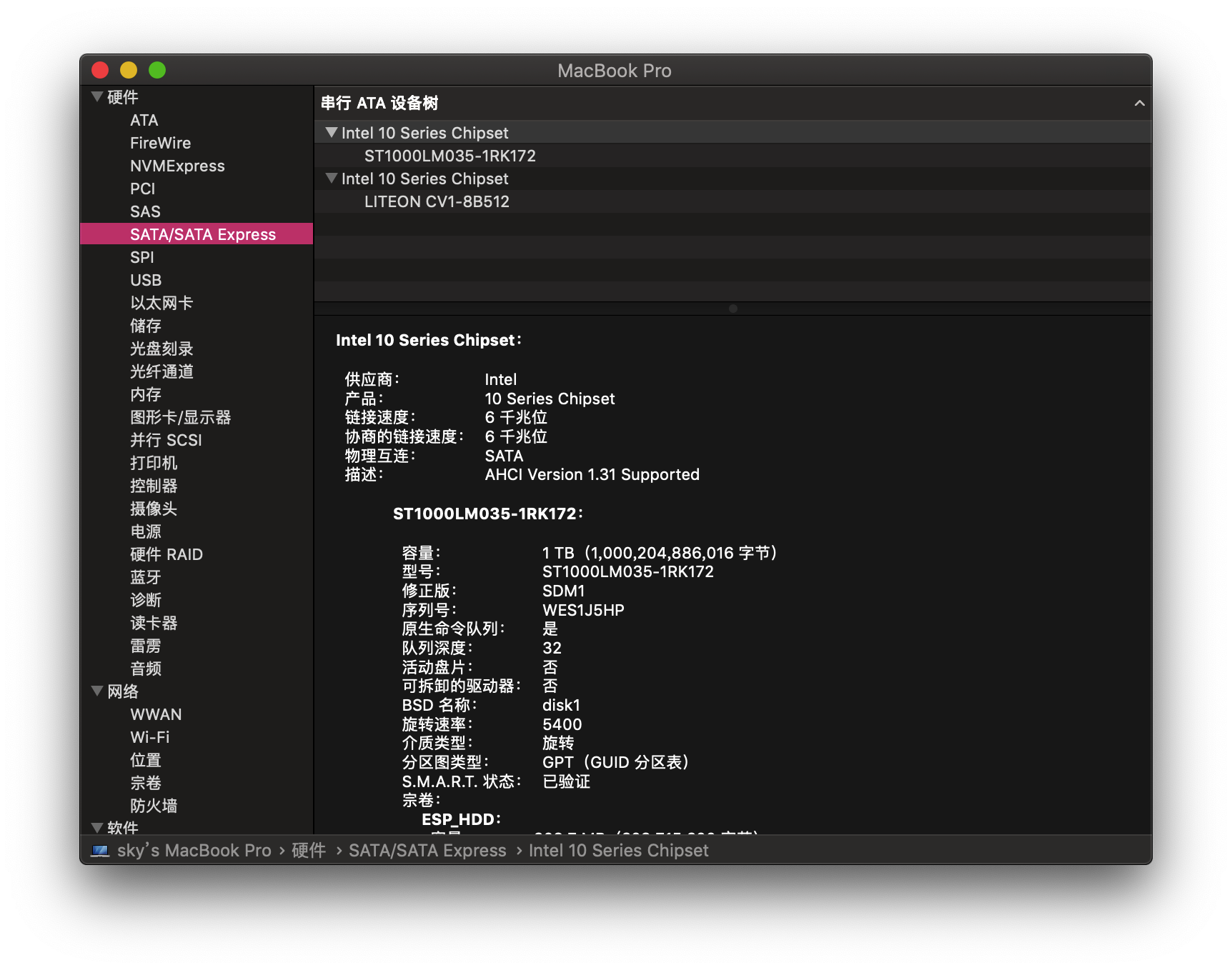Show 内存 information

pyautogui.click(x=146, y=394)
